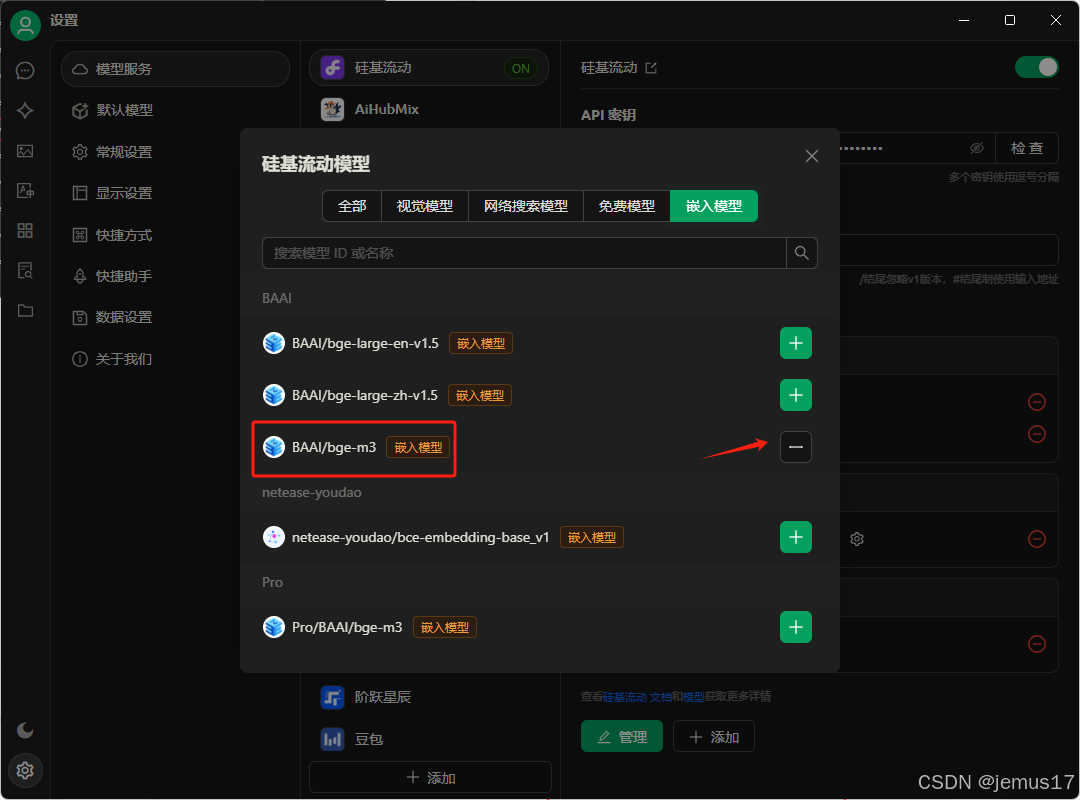1080x800 pixels.
Task: Toggle the 硅基流动 provider enable switch
Action: coord(1036,67)
